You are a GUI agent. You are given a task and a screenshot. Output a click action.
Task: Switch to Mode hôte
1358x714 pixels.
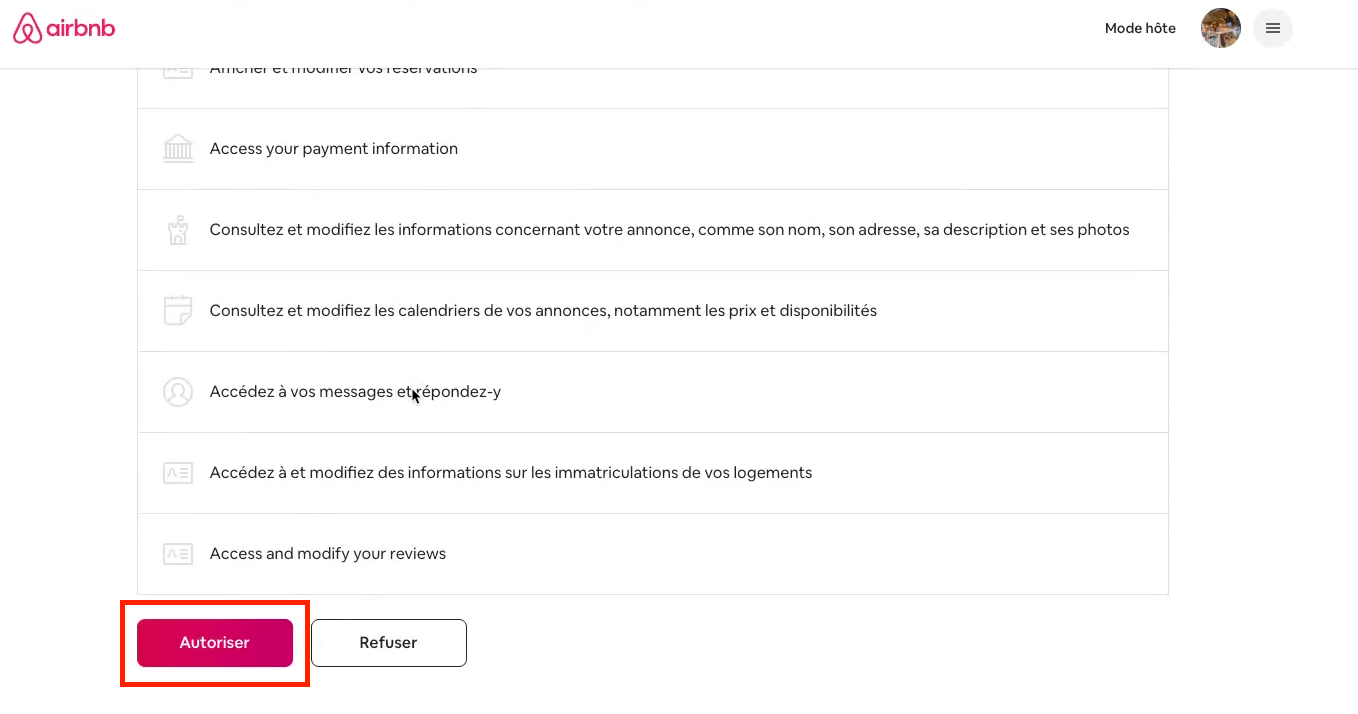[x=1140, y=29]
